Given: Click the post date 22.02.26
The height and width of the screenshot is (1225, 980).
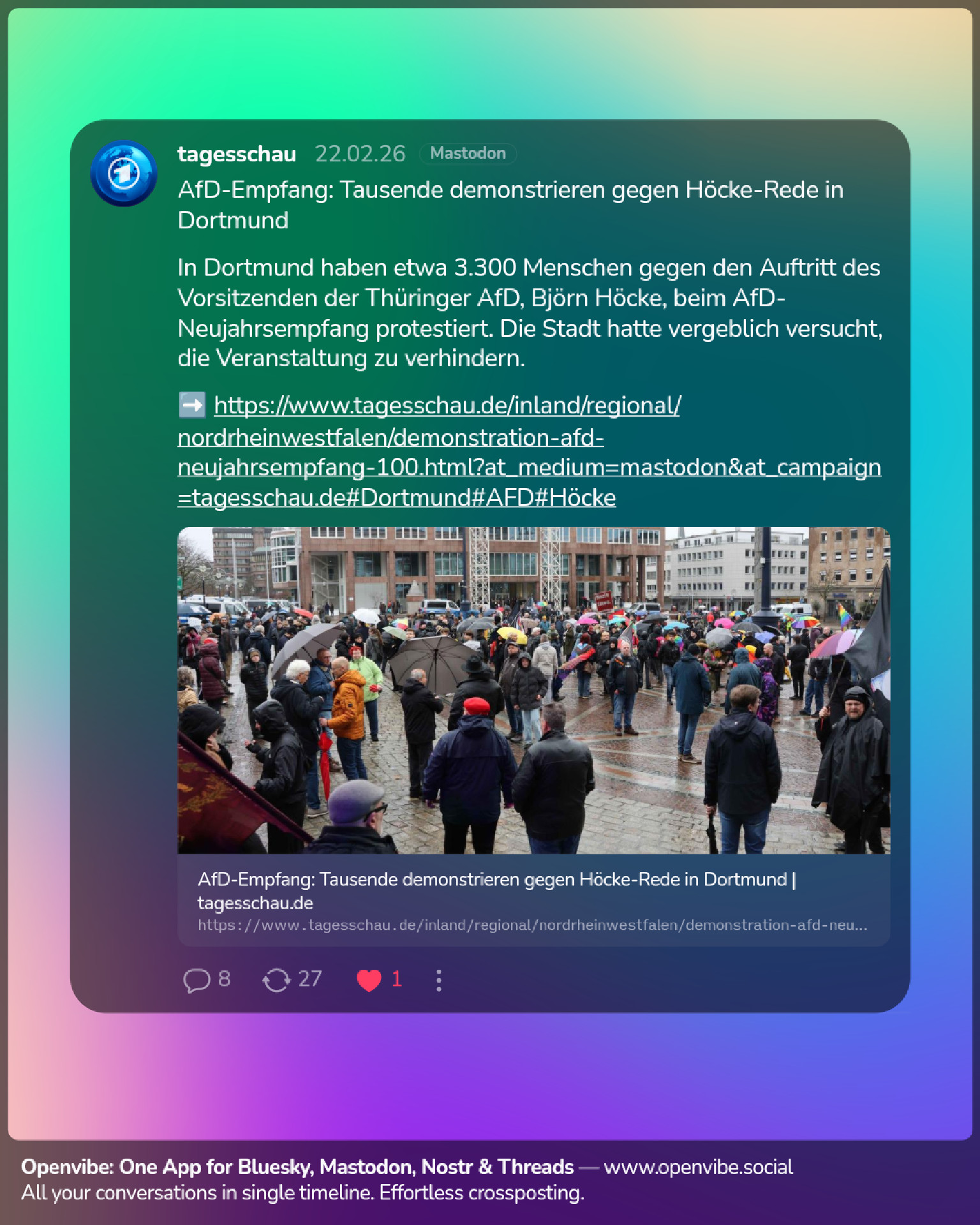Looking at the screenshot, I should pyautogui.click(x=360, y=154).
